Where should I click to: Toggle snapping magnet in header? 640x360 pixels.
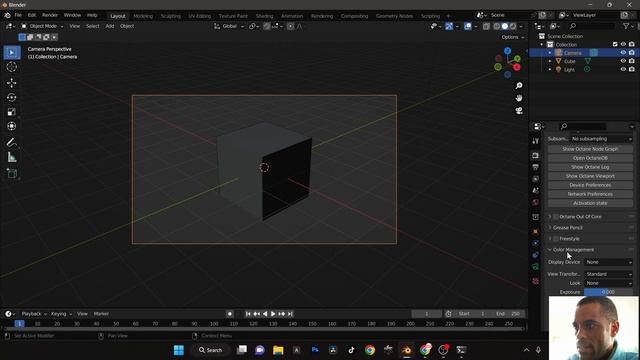pos(267,26)
